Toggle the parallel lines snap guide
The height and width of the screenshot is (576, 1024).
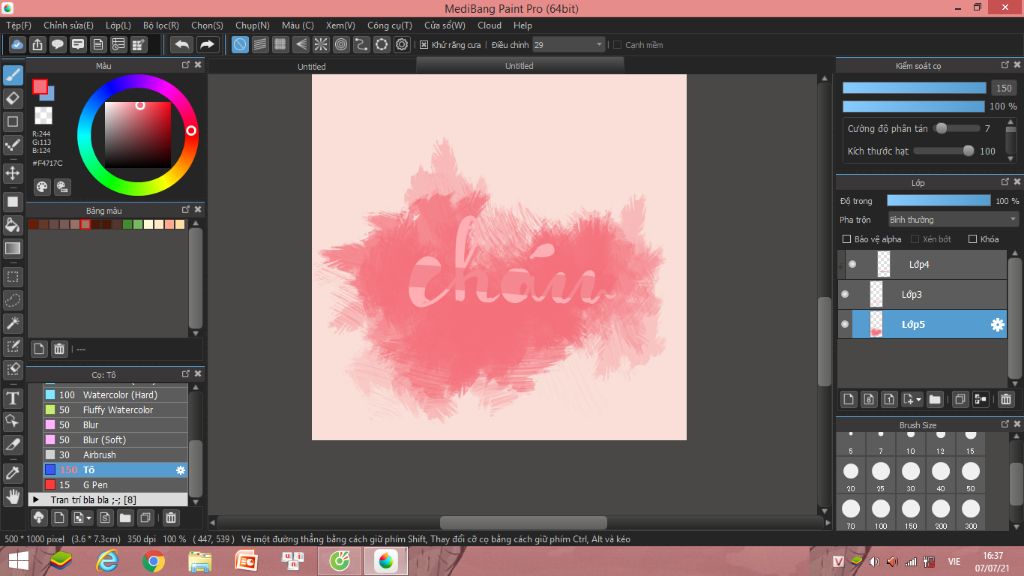coord(260,44)
